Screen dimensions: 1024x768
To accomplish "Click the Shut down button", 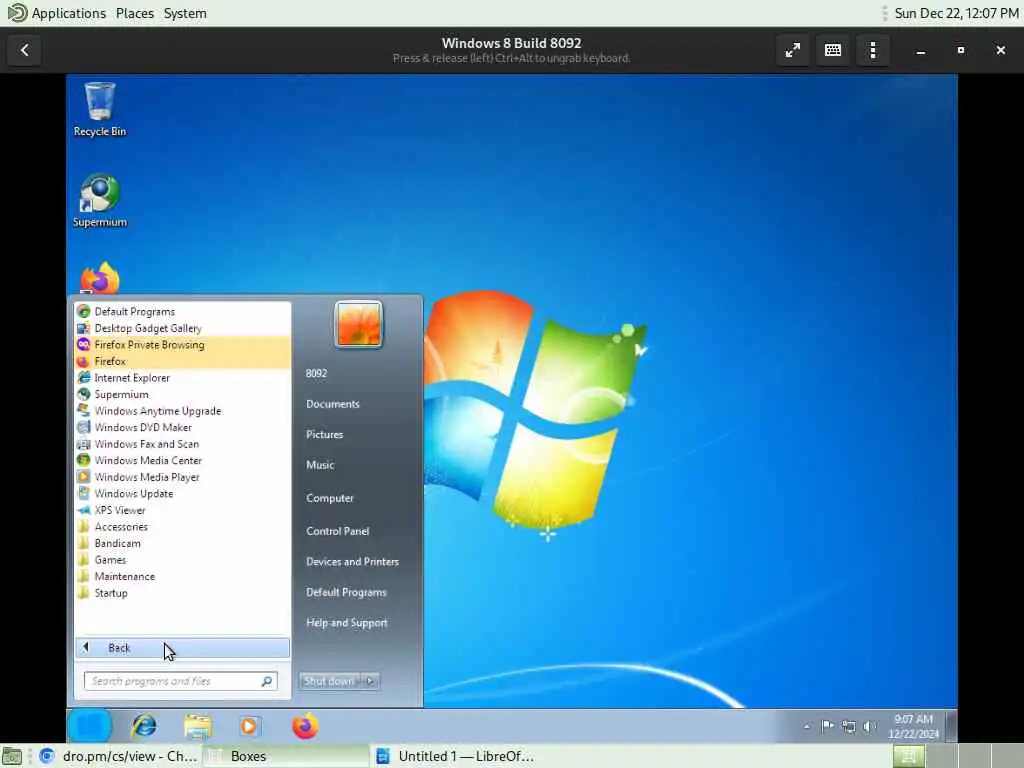I will coord(329,681).
